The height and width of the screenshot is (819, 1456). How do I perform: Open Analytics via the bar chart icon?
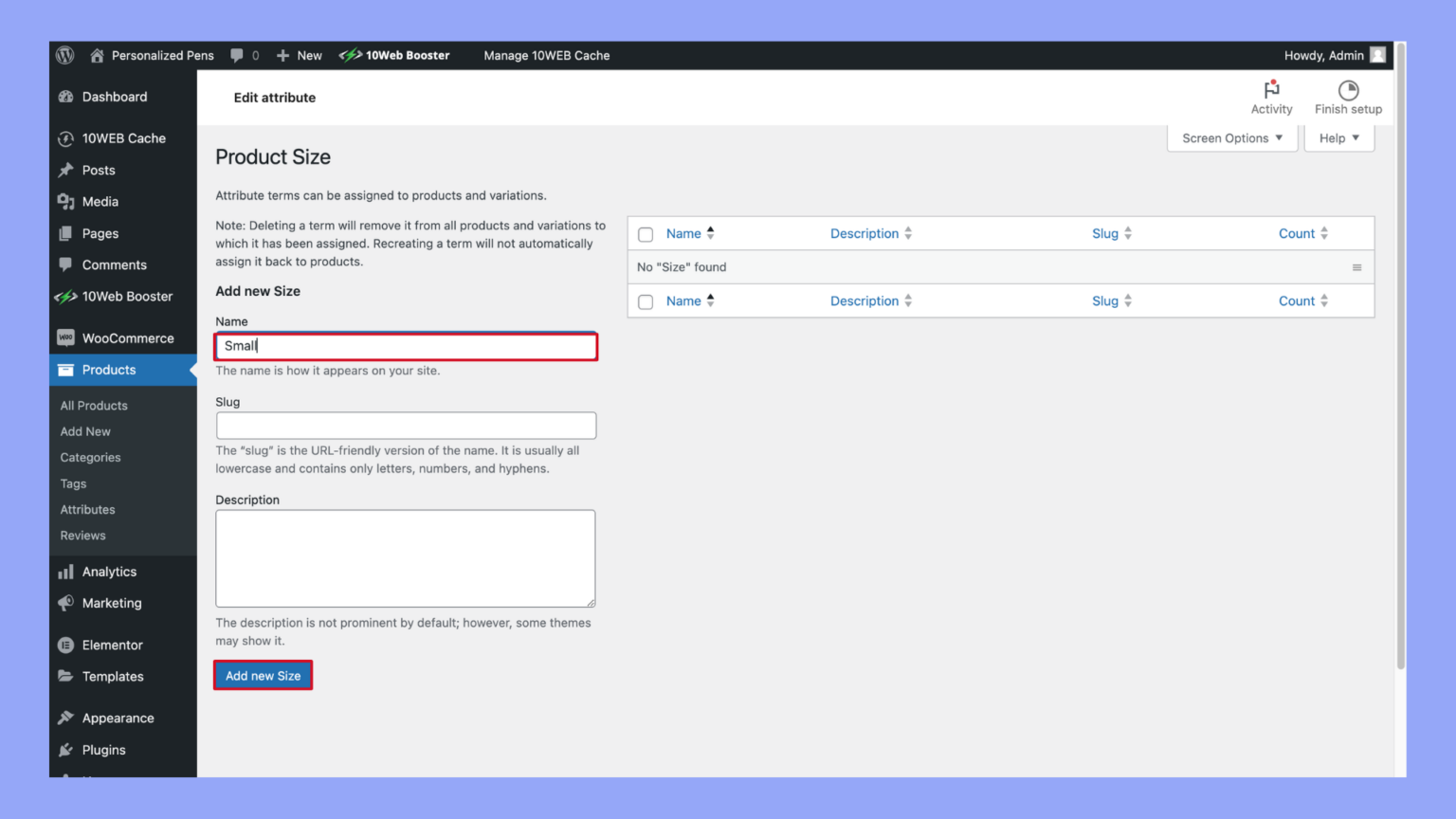[x=66, y=571]
